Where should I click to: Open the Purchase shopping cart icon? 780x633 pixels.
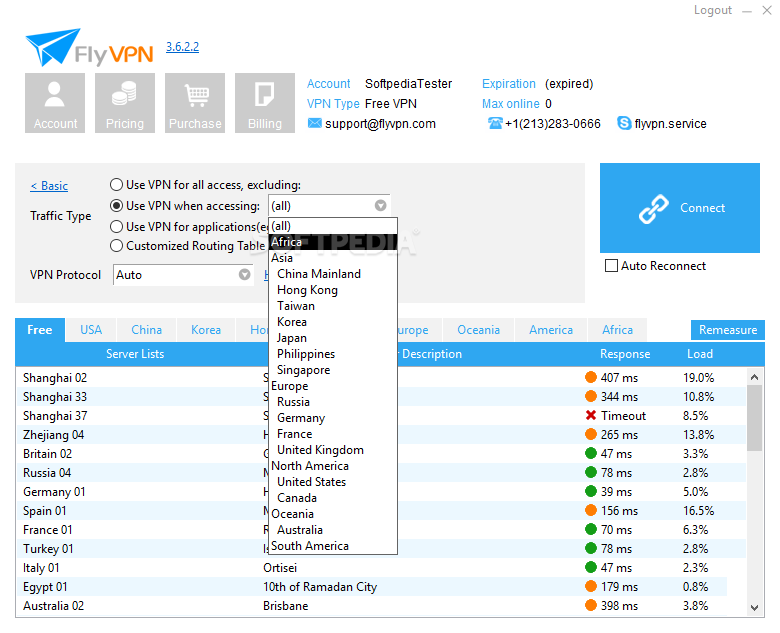[x=195, y=103]
